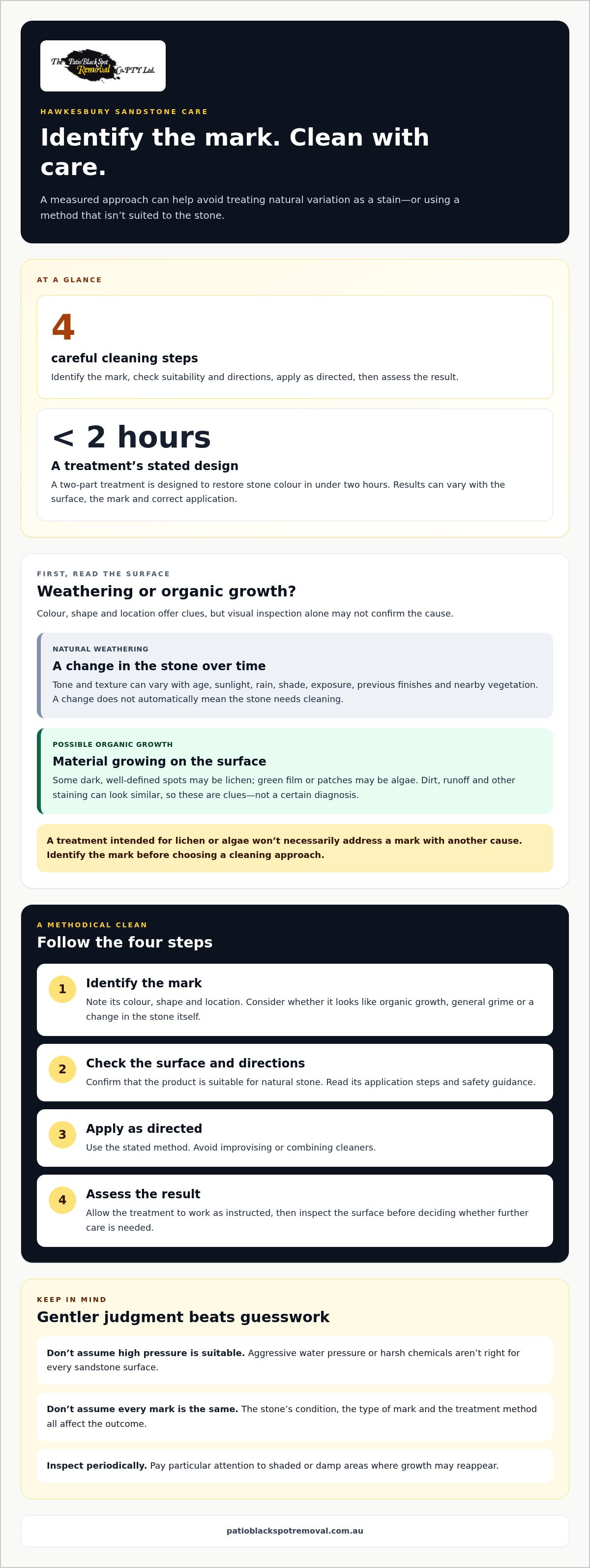Viewport: 590px width, 1568px height.
Task: Click the step 4 number badge
Action: [x=62, y=1200]
